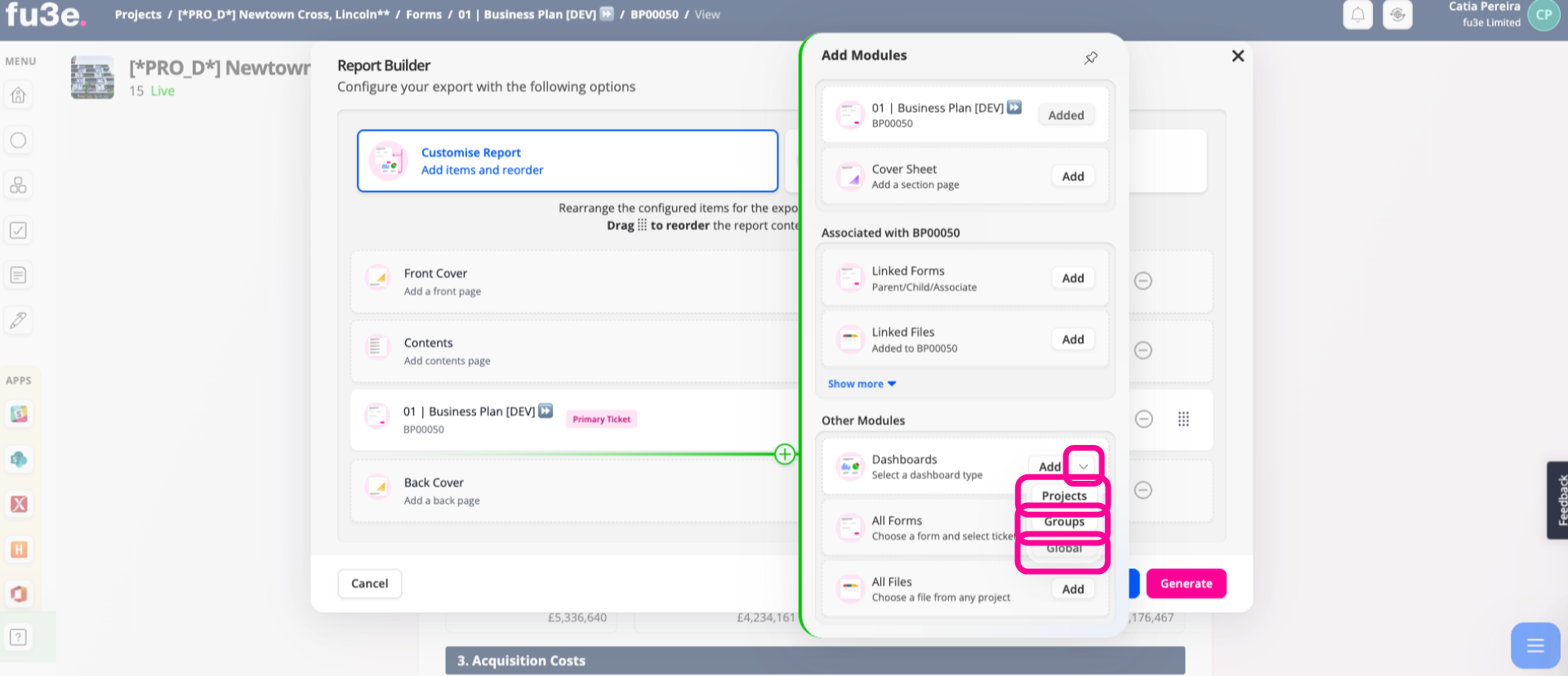Click the fu3e logo
1568x676 pixels.
pos(45,15)
